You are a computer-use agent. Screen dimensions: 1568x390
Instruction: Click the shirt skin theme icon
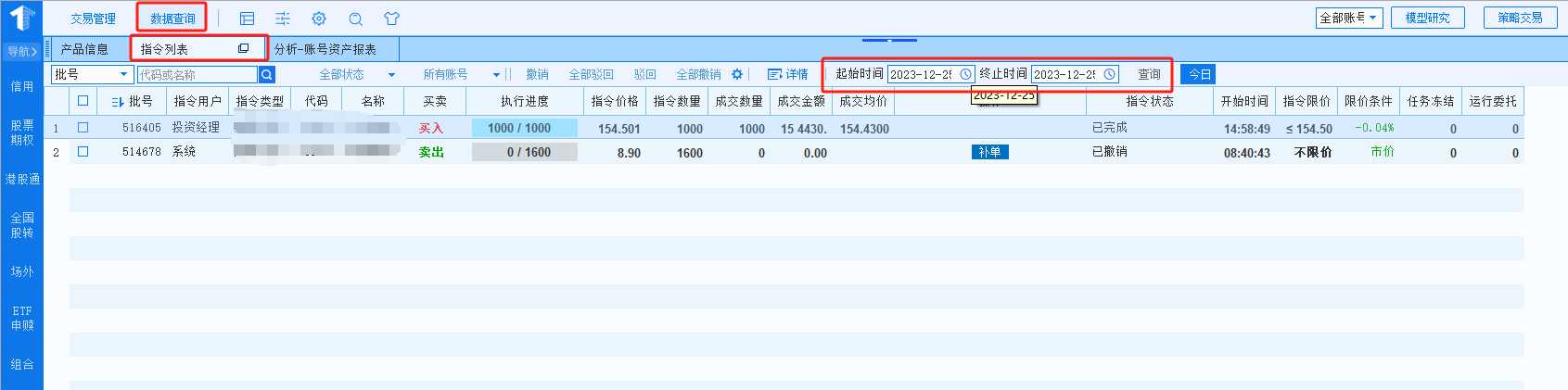[391, 19]
